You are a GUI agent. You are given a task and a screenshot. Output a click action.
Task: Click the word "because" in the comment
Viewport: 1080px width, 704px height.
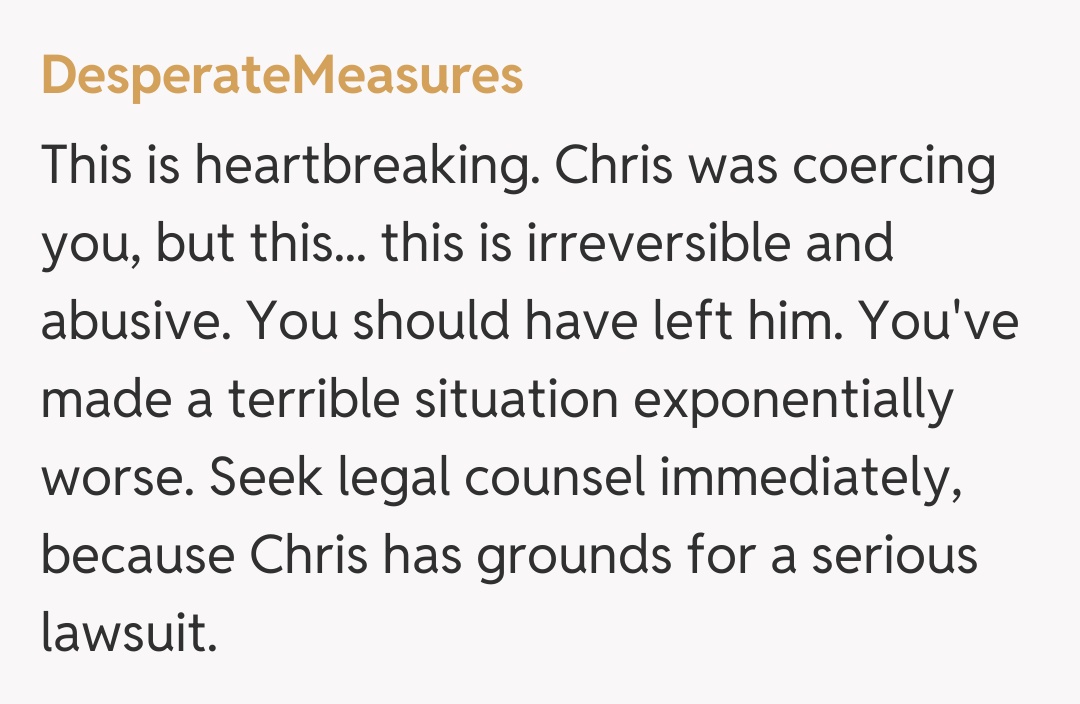(136, 557)
